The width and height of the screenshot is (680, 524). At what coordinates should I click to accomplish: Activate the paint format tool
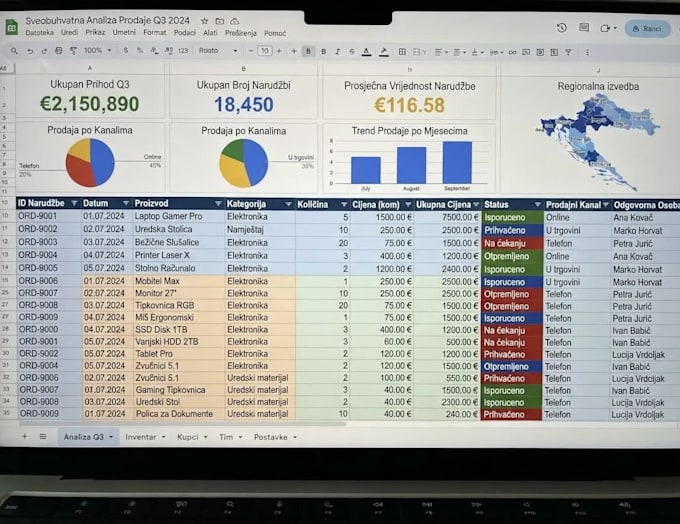(73, 51)
